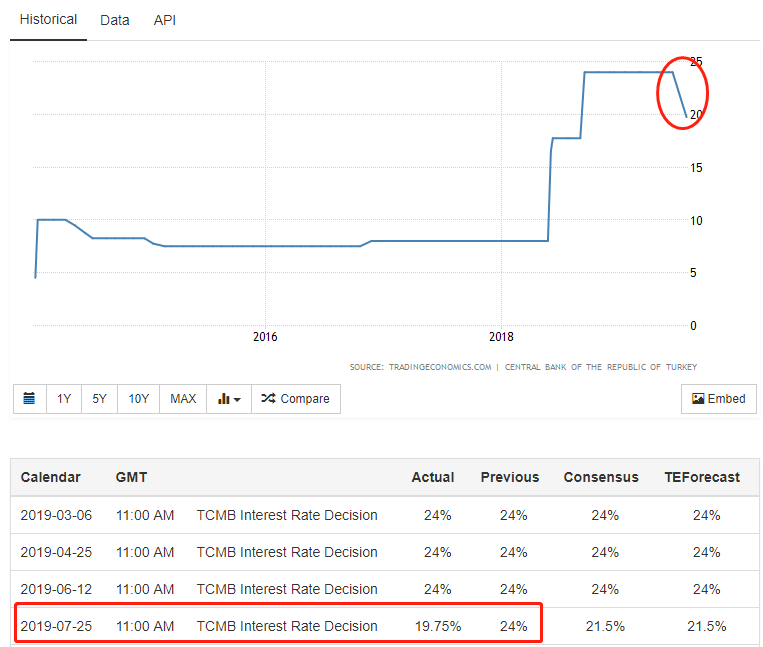Click the TEForecast column header
This screenshot has width=763, height=647.
(702, 477)
